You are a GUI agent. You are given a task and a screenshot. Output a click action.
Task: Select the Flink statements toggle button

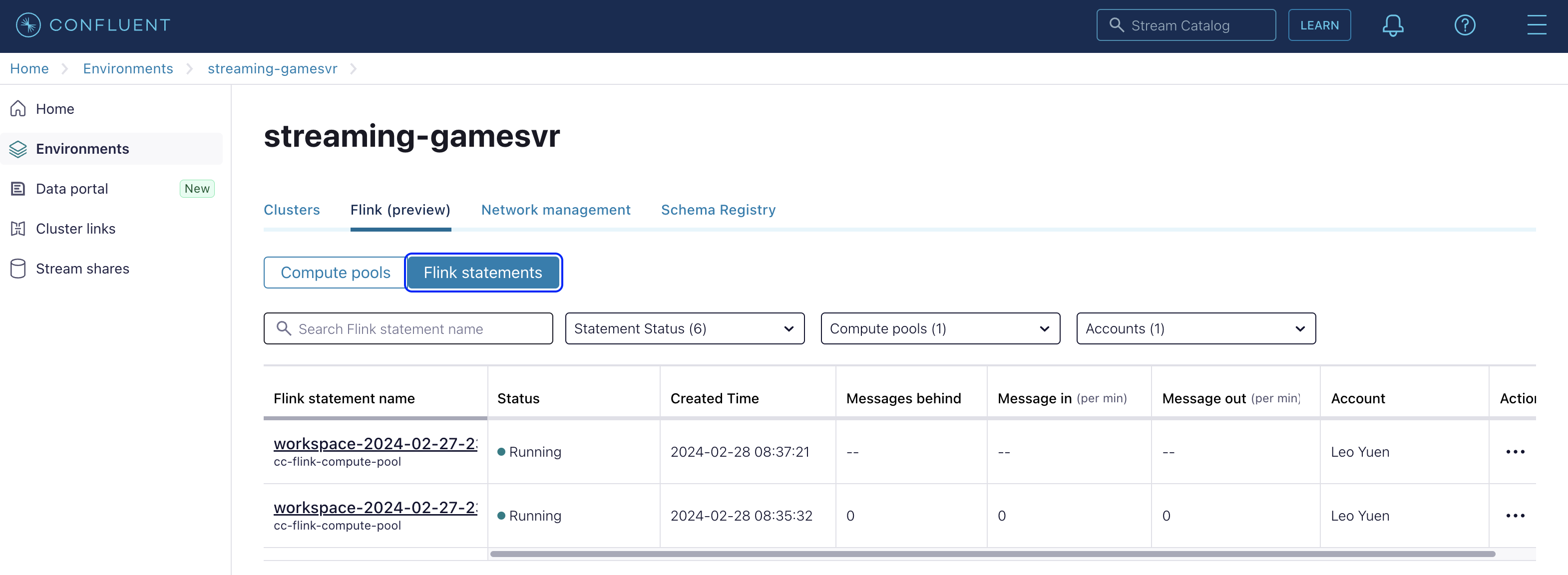[x=483, y=273]
